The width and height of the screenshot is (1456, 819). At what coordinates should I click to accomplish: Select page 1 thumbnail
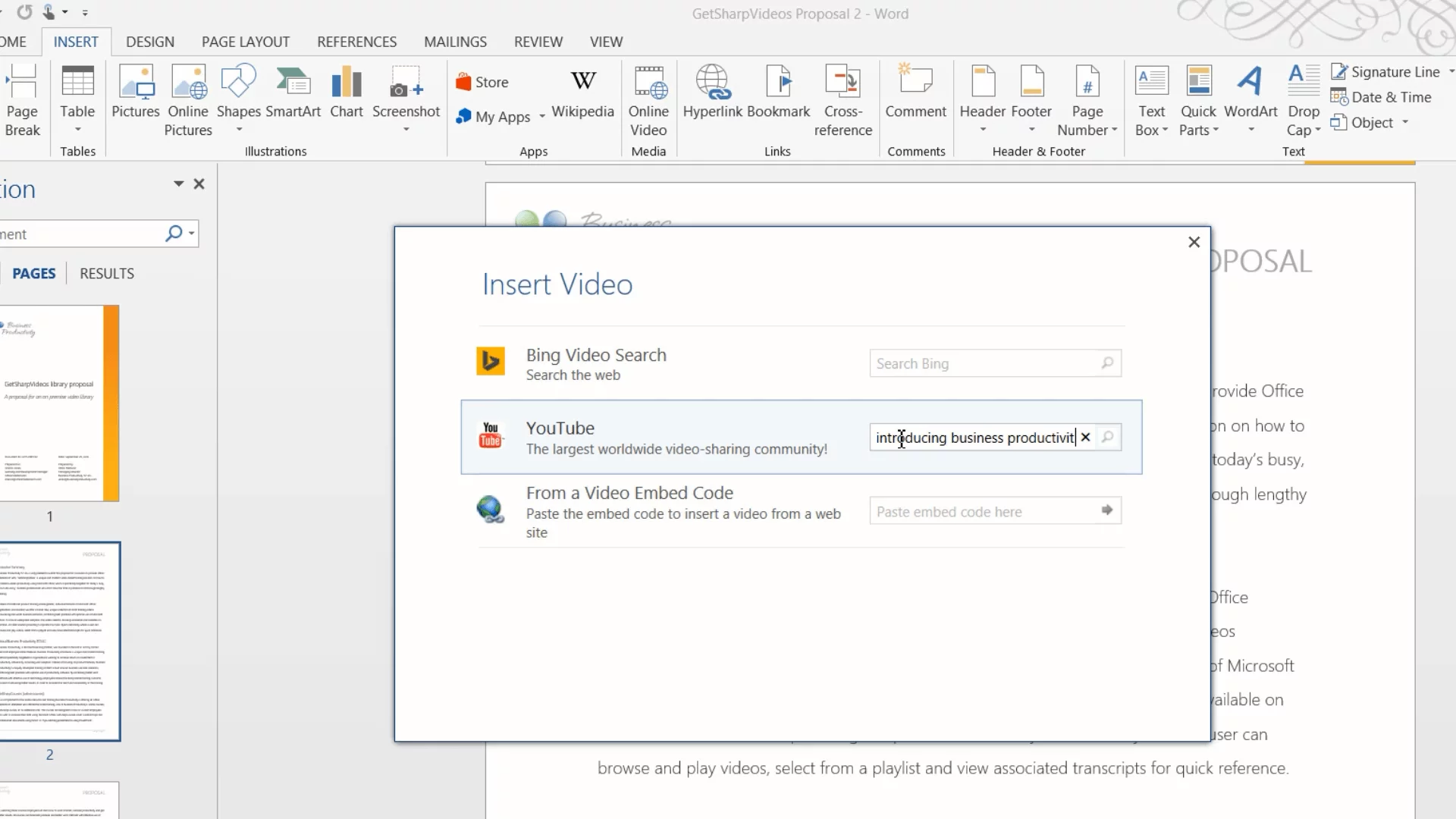pos(59,403)
